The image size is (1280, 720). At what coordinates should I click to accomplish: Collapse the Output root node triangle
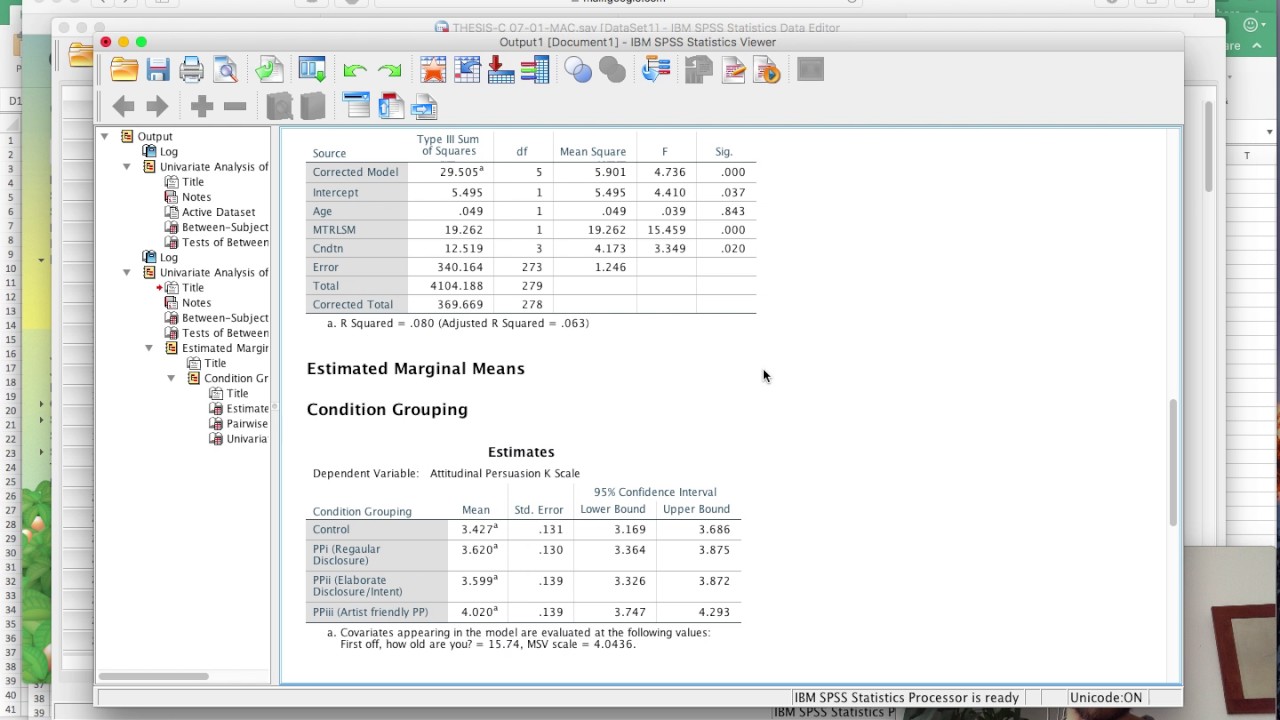[104, 136]
